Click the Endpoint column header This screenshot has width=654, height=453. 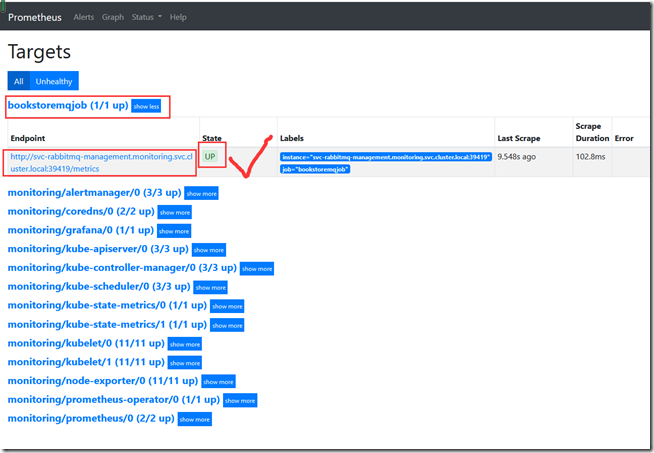(28, 138)
